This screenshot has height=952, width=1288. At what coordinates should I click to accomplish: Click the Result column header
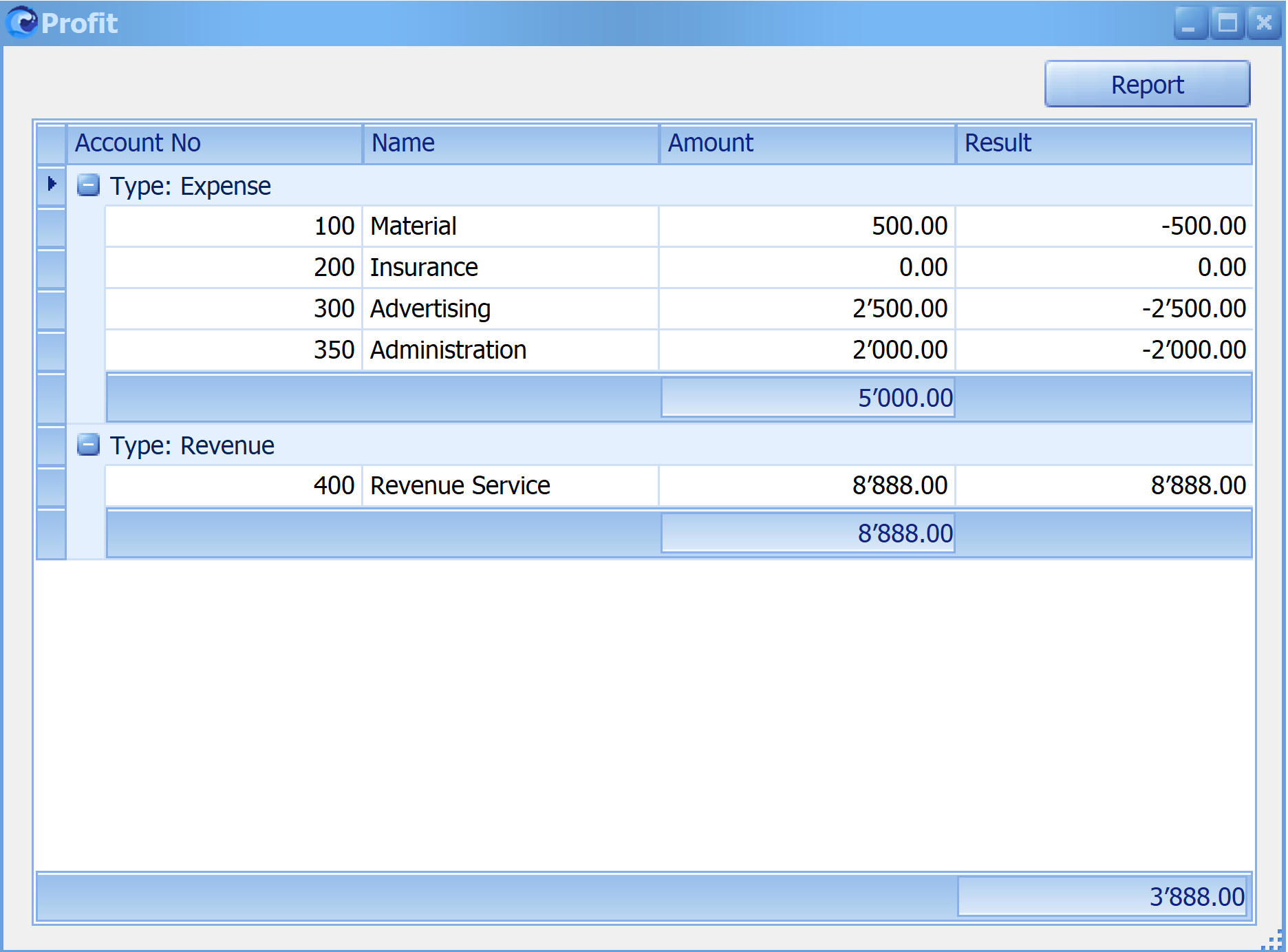pyautogui.click(x=1104, y=143)
